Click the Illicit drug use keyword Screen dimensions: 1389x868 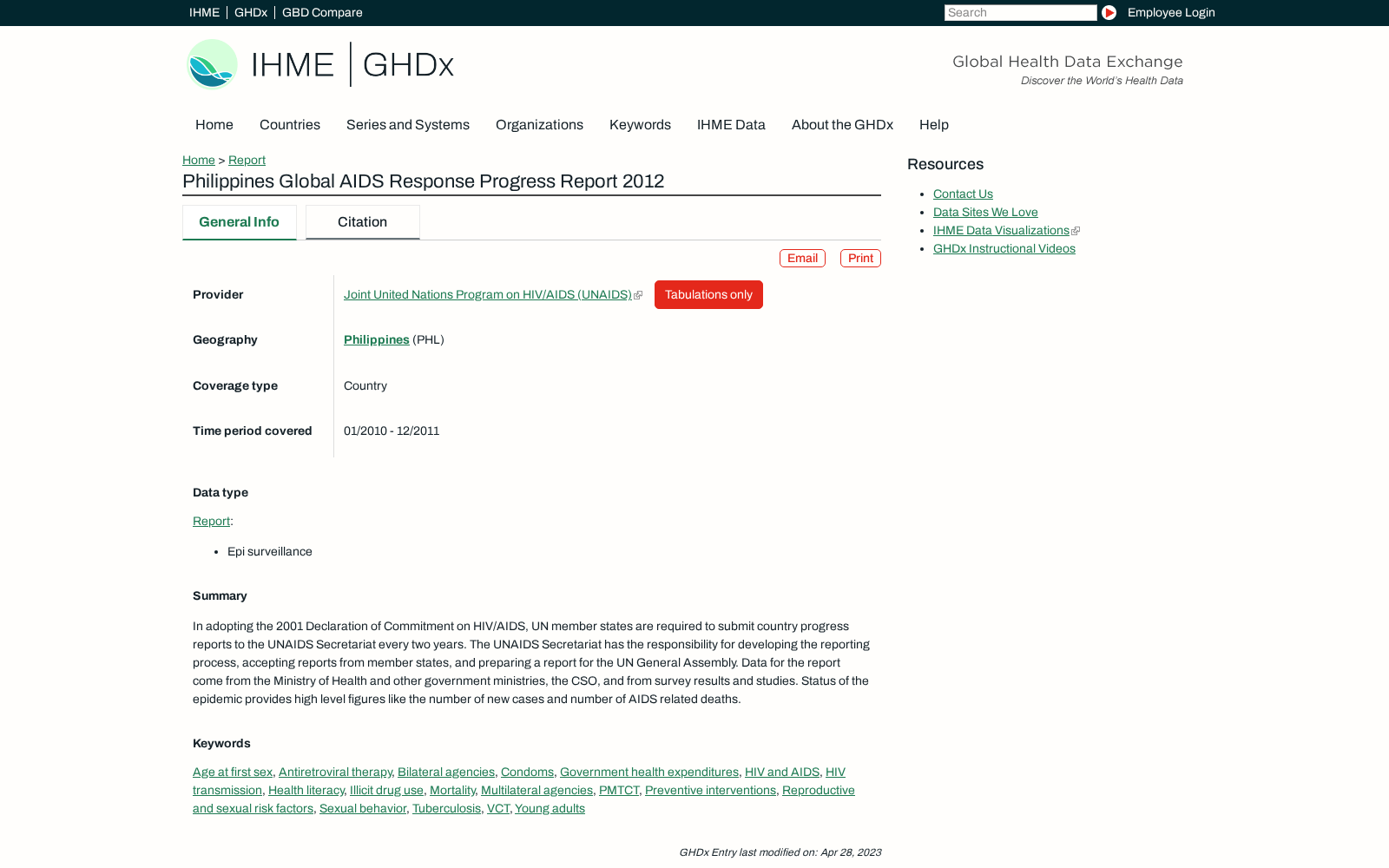point(386,791)
